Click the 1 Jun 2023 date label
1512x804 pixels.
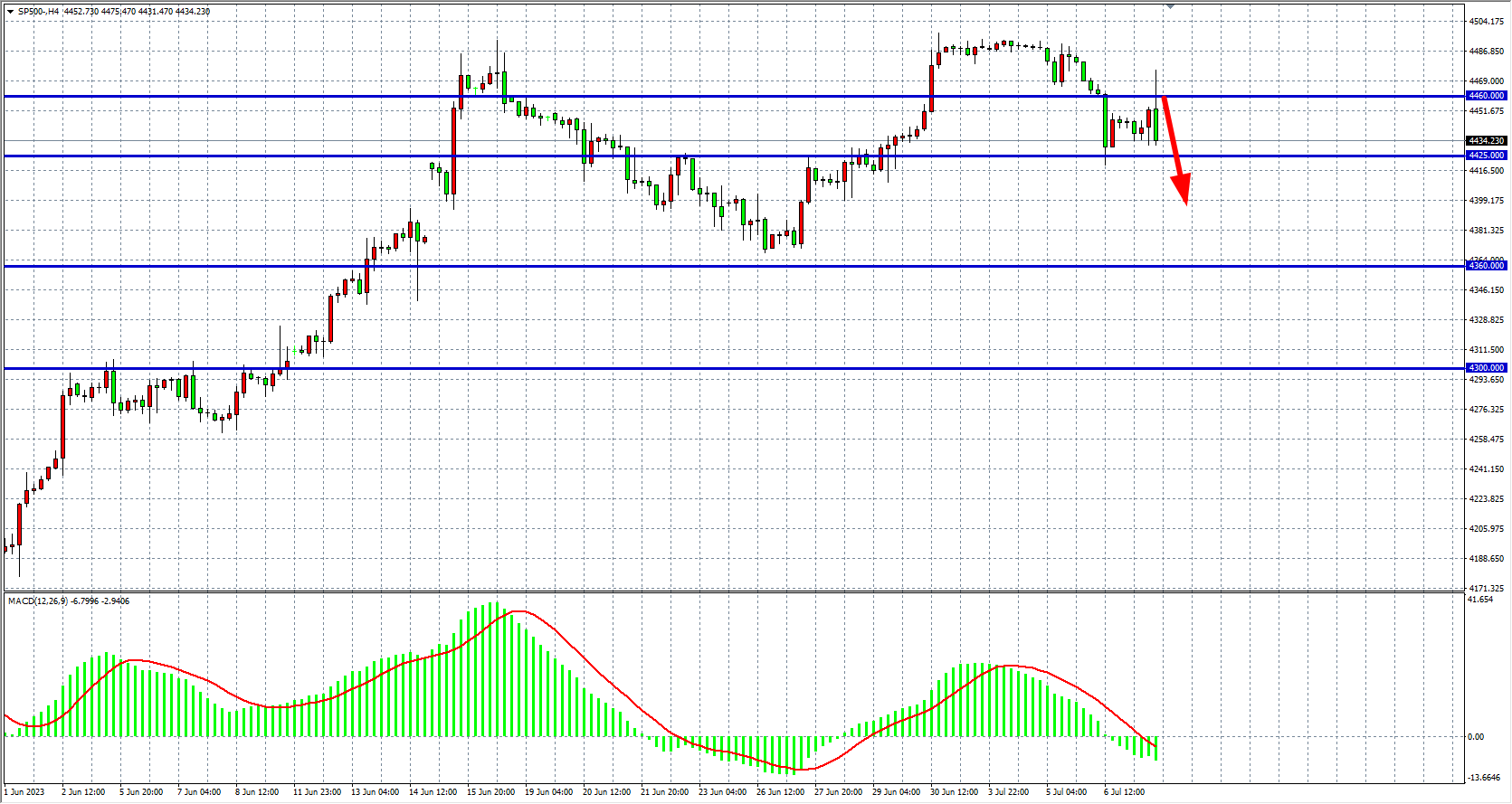point(24,792)
